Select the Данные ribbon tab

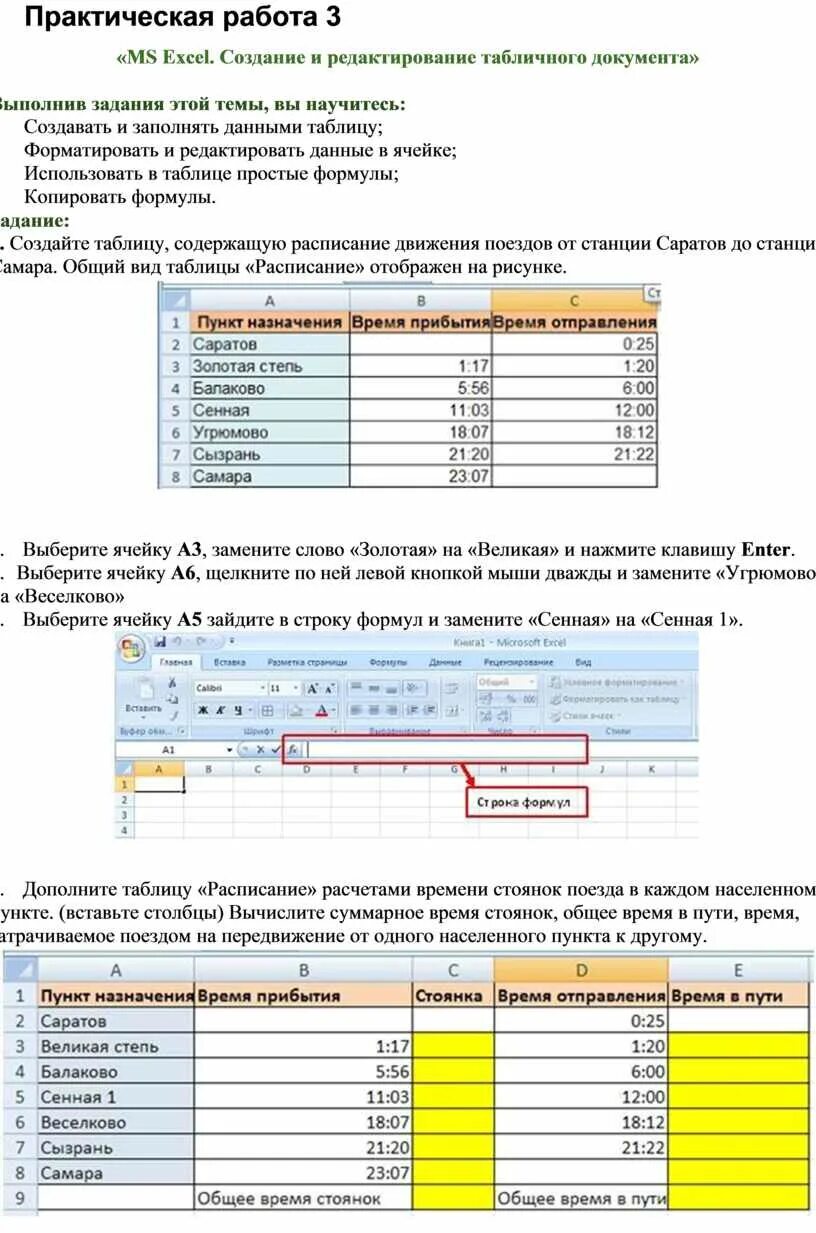[445, 662]
